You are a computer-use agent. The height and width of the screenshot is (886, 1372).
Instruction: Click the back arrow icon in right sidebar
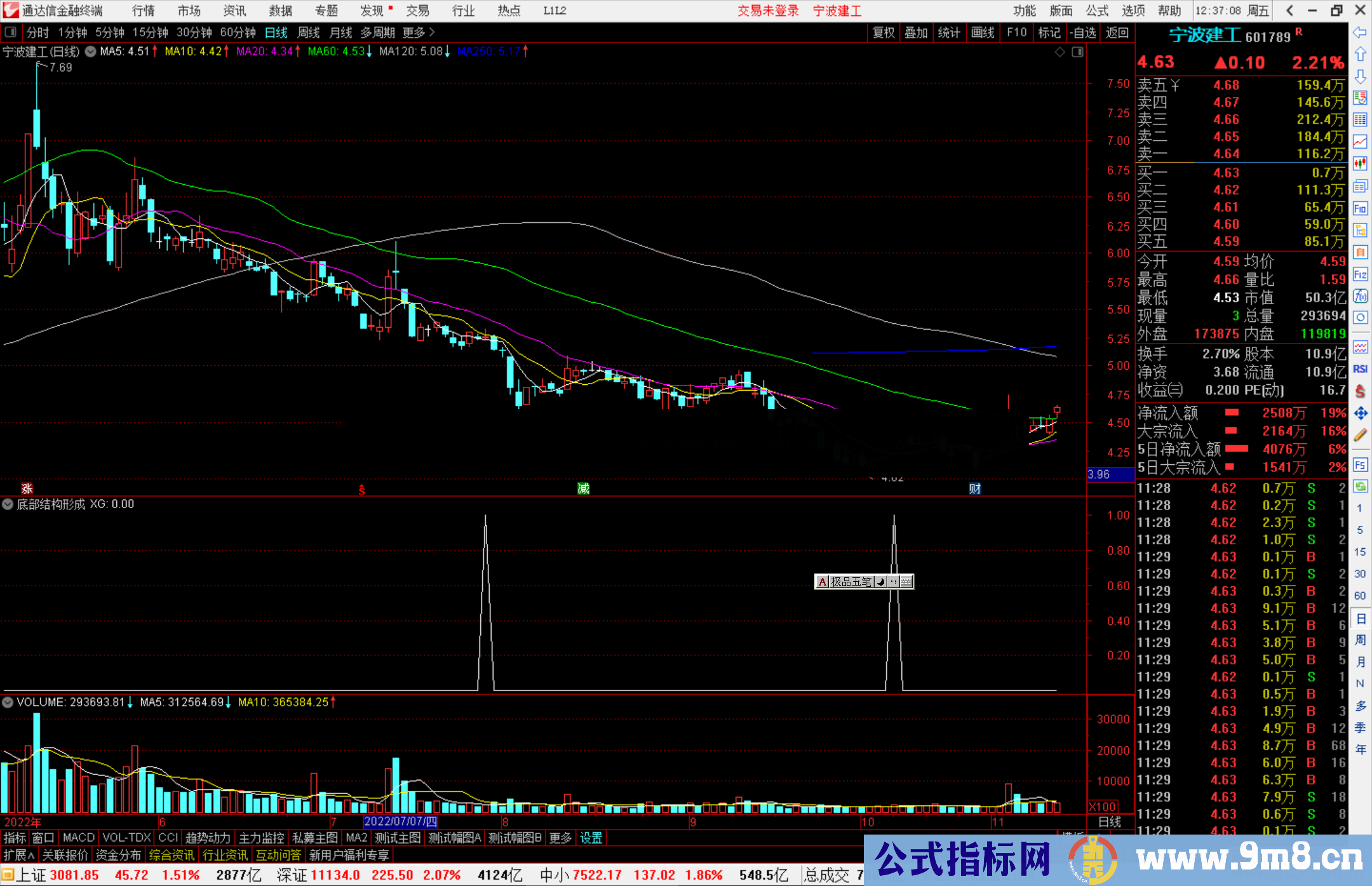pos(1360,32)
